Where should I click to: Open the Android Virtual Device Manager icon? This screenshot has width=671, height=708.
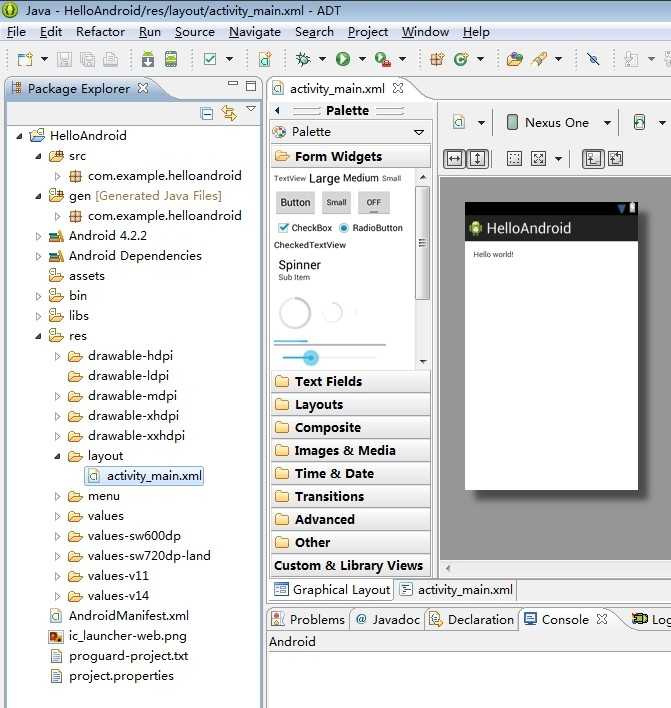point(171,59)
